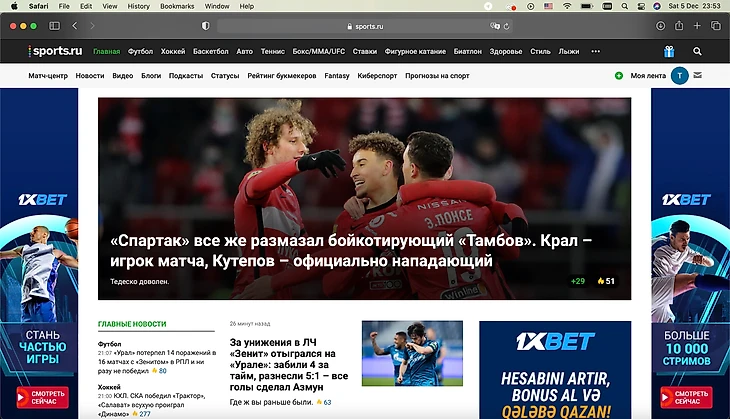Open the Fantasy link
Screen dimensions: 730x419
point(337,75)
